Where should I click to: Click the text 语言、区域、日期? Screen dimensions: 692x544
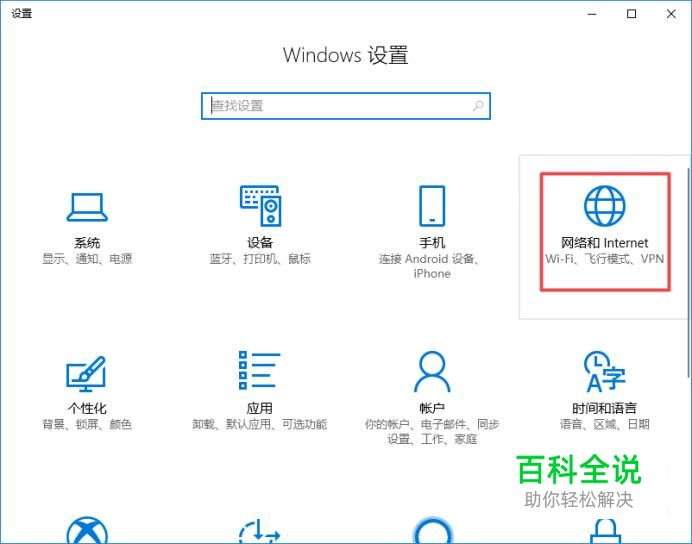[x=605, y=424]
